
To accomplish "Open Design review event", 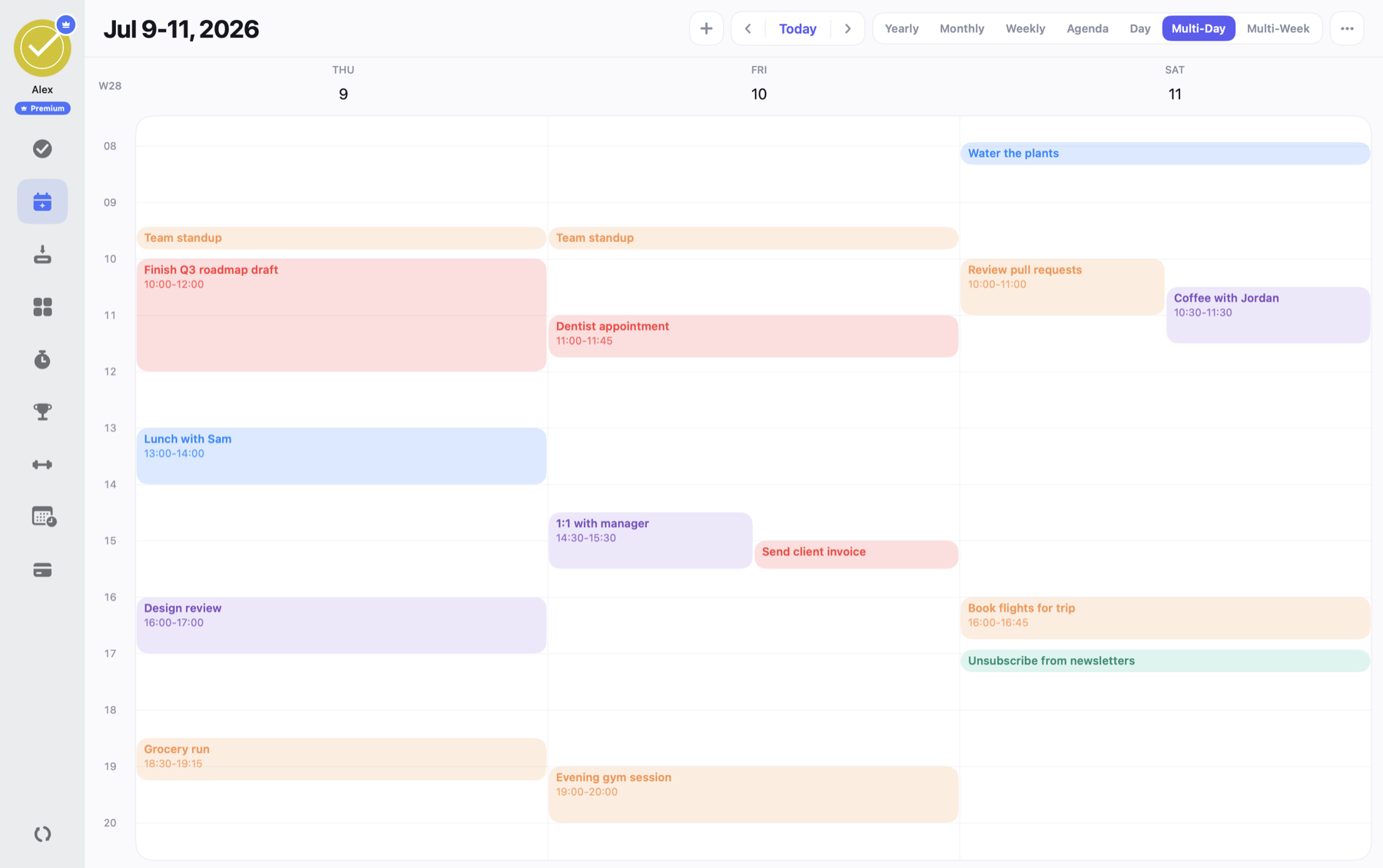I will pyautogui.click(x=341, y=625).
